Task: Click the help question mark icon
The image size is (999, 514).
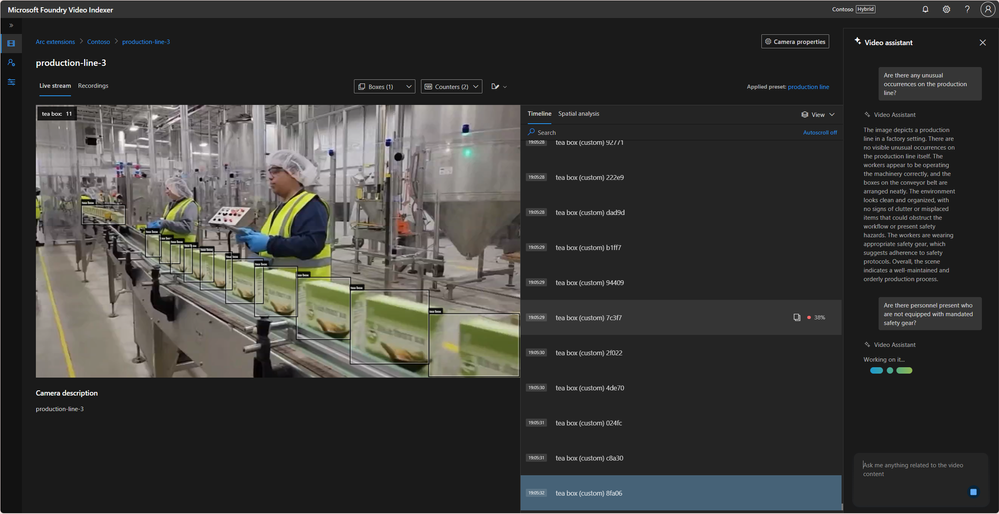Action: [x=967, y=9]
